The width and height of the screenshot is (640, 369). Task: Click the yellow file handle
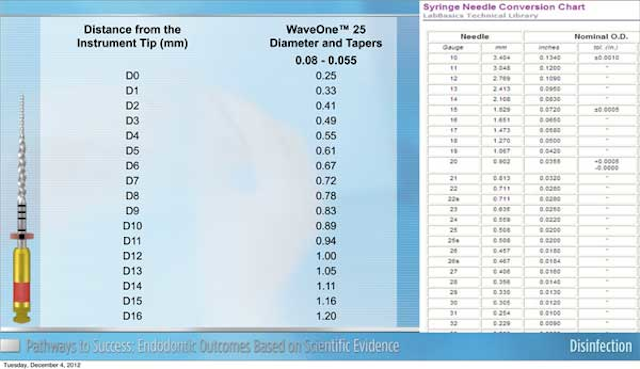click(22, 282)
